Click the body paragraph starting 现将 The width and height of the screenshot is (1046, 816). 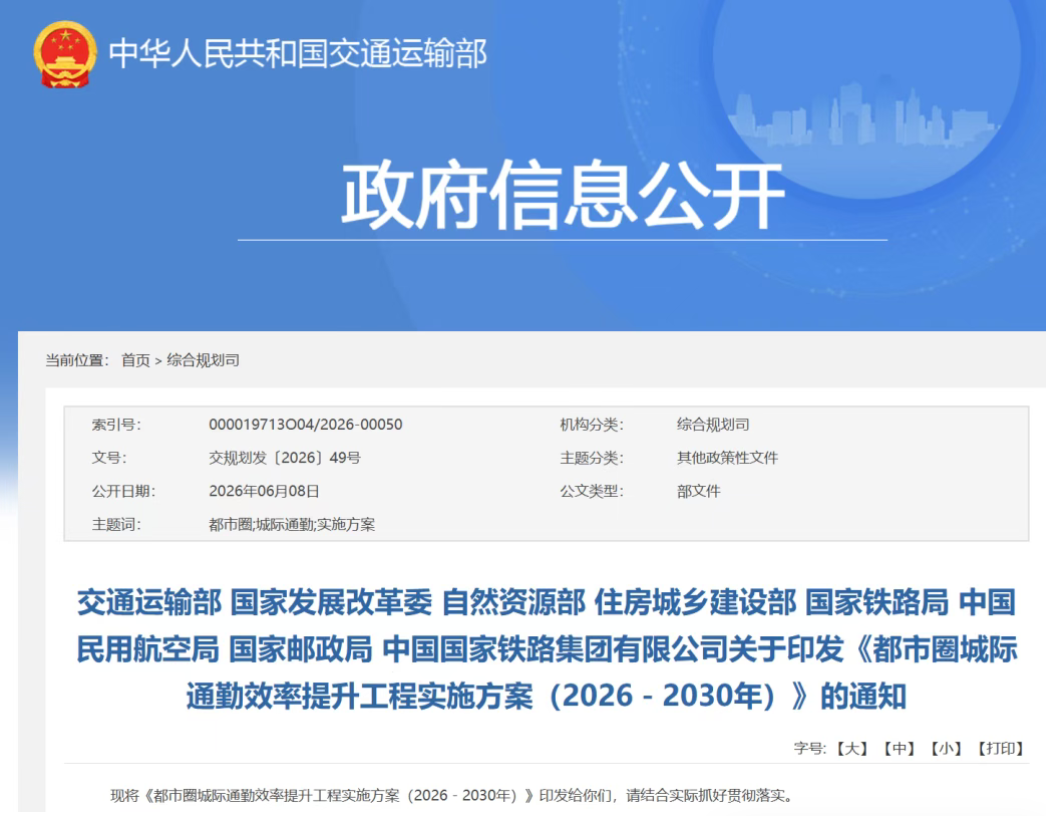[453, 795]
